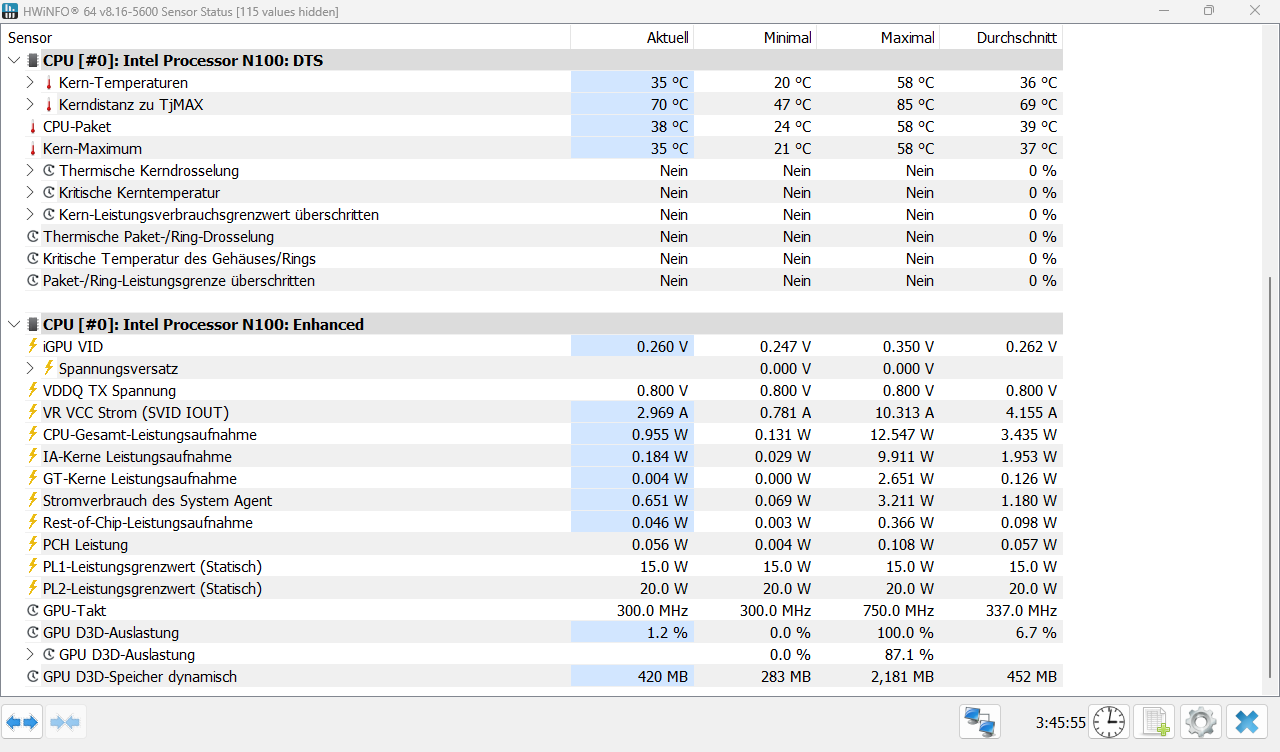Expand the nested GPU D3D-Auslastung row
Screen dimensions: 1280x752
point(30,655)
